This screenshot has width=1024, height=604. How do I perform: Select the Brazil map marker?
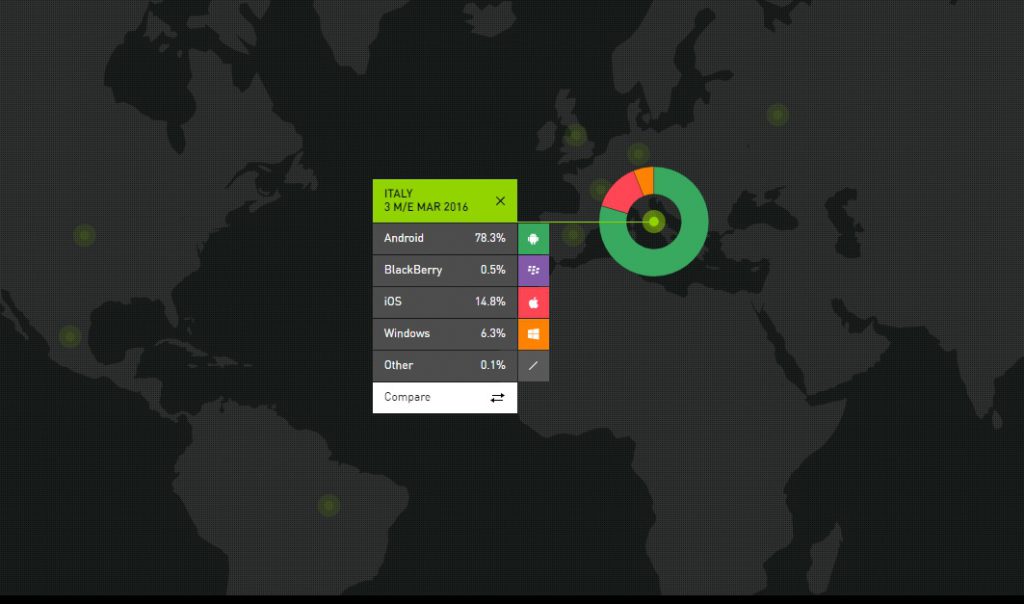tap(328, 505)
